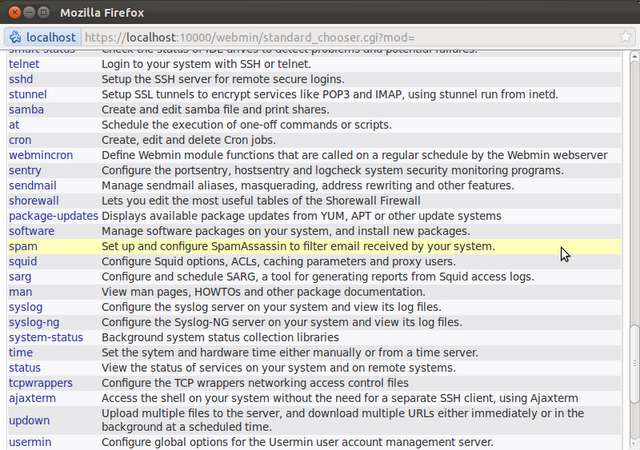640x450 pixels.
Task: Close the Mozilla Firefox window
Action: pos(15,12)
